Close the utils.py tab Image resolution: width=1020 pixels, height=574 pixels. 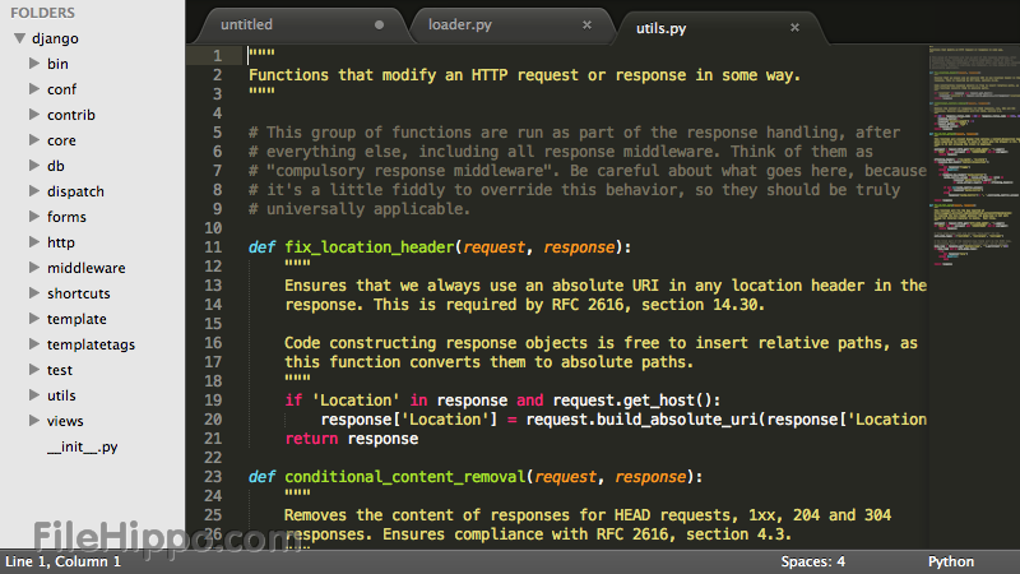pyautogui.click(x=795, y=28)
